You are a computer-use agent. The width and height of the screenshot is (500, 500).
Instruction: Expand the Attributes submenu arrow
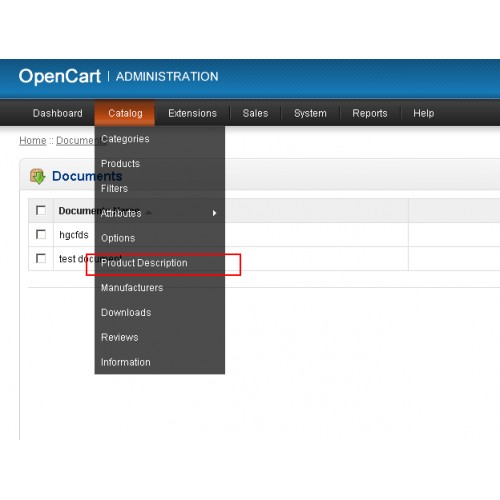214,213
